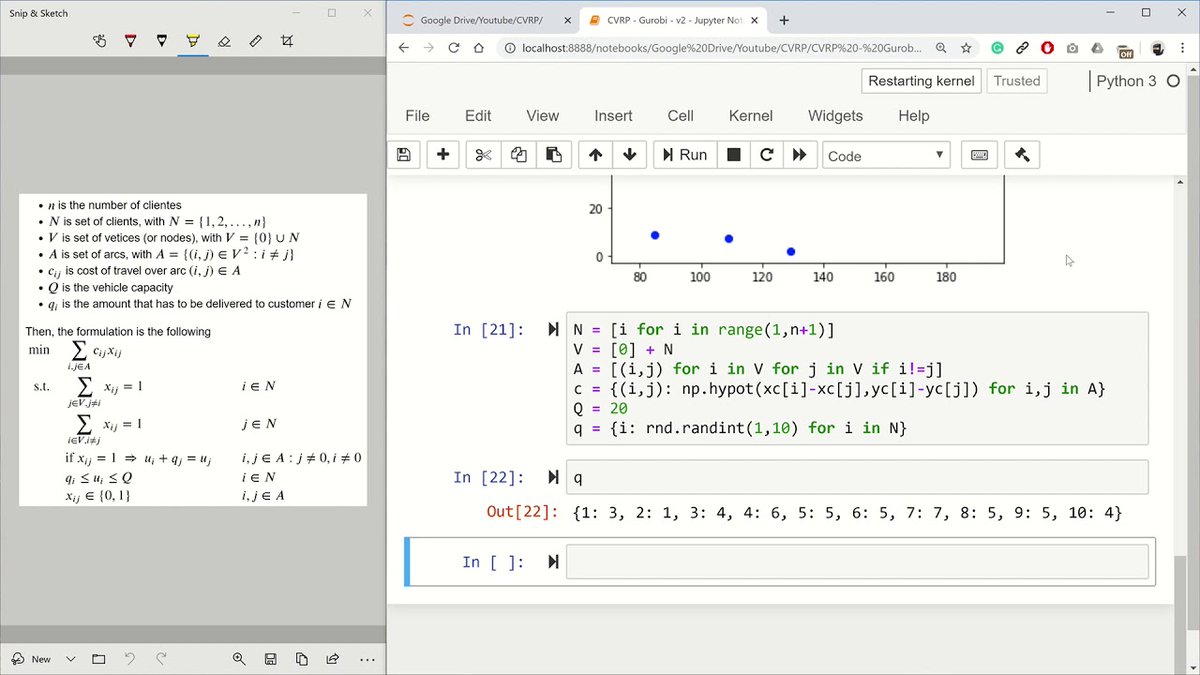Go to browser home page
Image resolution: width=1200 pixels, height=675 pixels.
click(480, 48)
